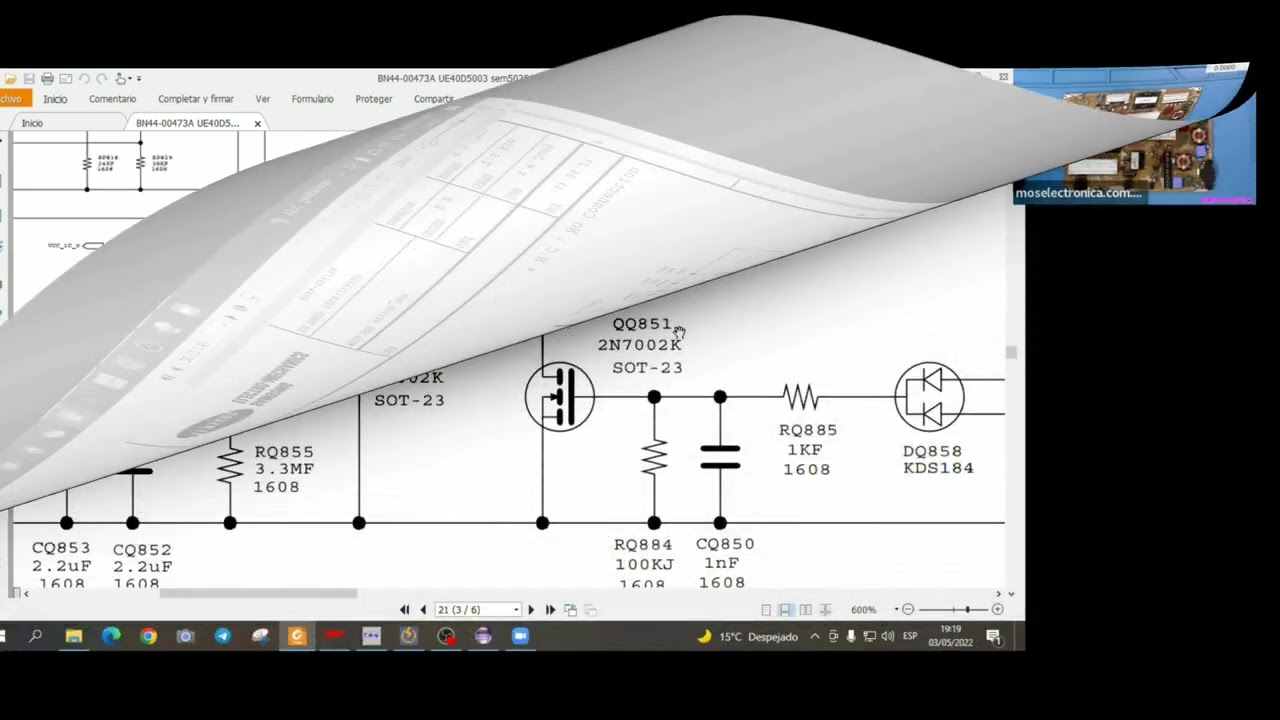
Task: Open the Windows notification center
Action: pyautogui.click(x=994, y=636)
